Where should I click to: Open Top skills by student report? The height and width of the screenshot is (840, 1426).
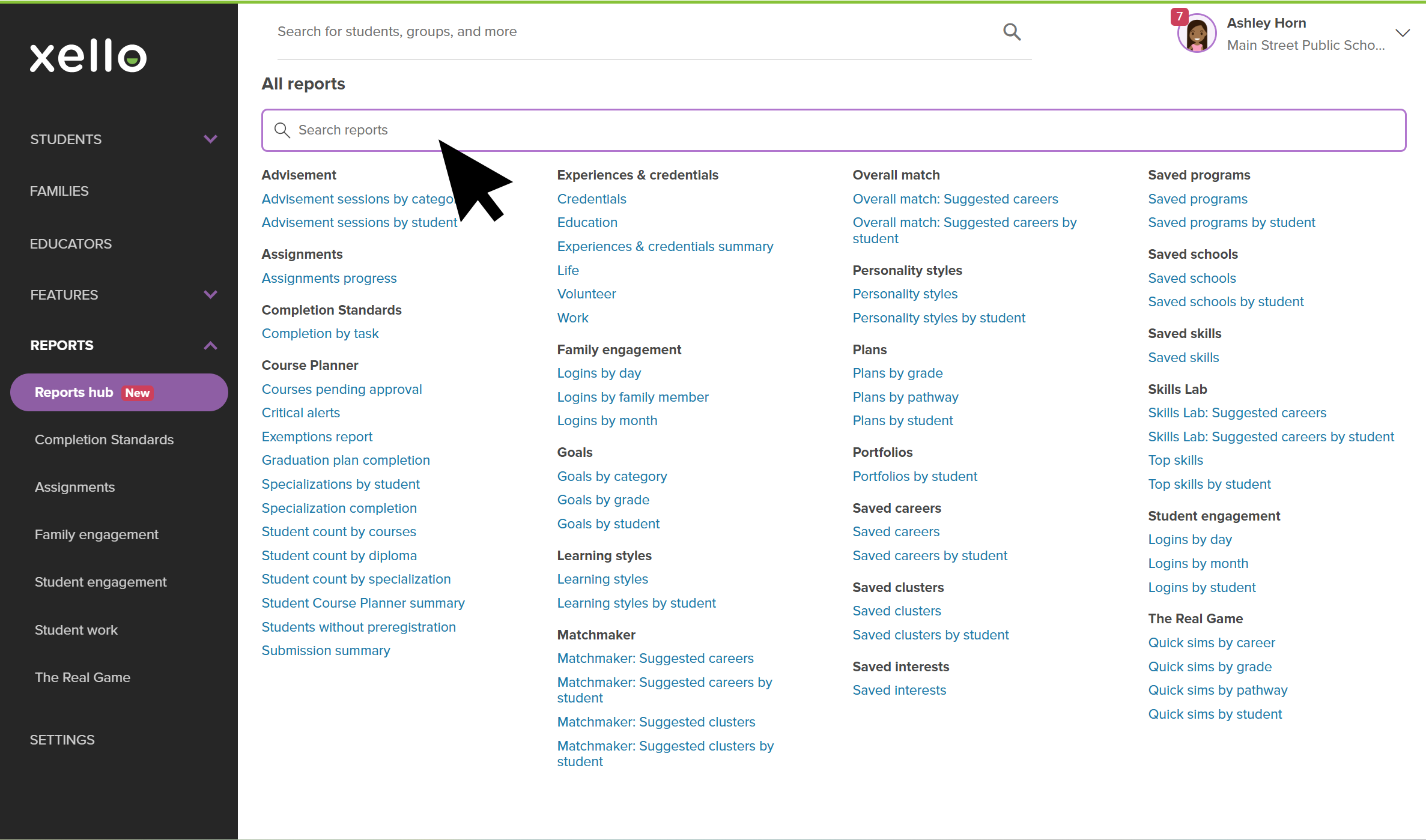(1210, 484)
